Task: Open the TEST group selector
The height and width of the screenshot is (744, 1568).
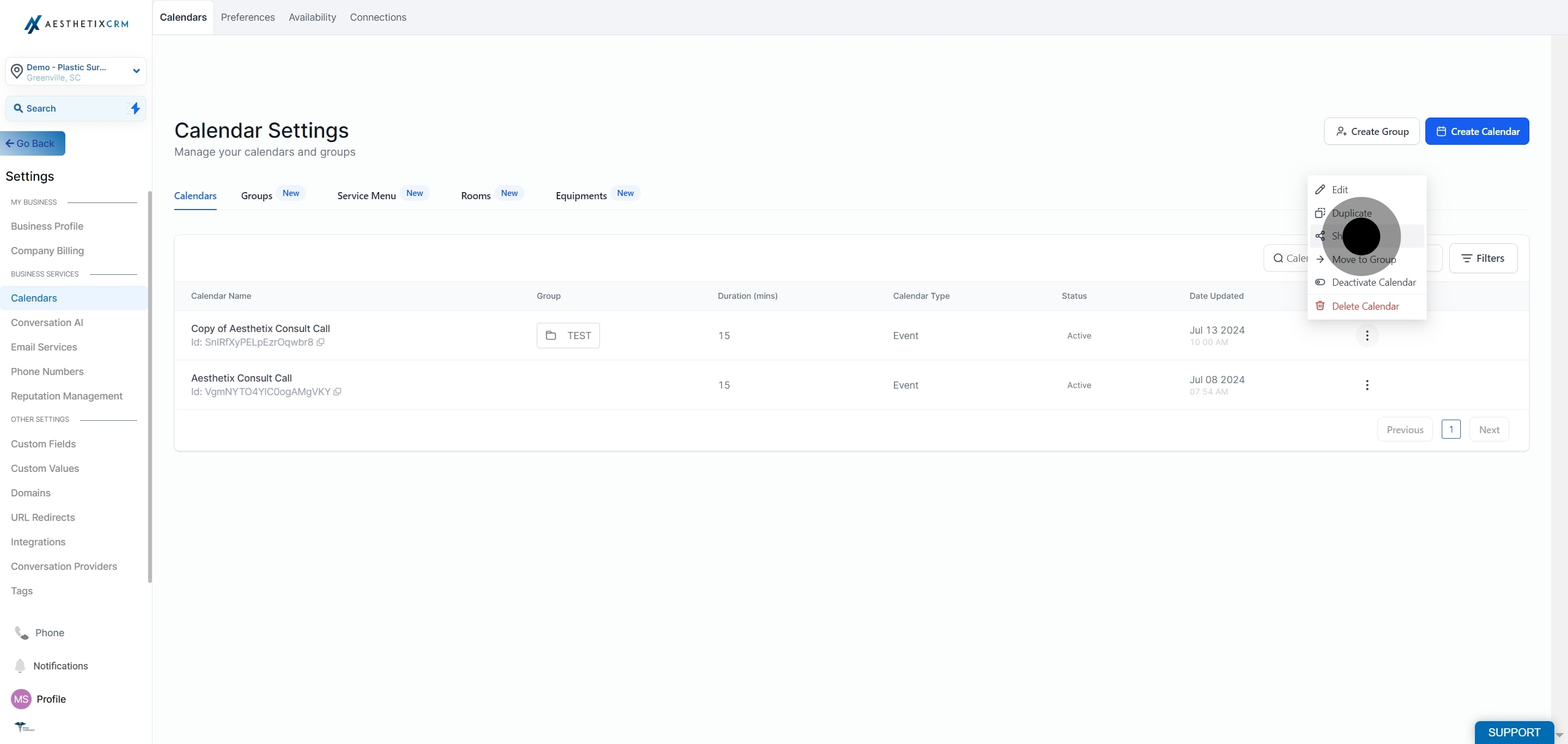Action: point(568,336)
